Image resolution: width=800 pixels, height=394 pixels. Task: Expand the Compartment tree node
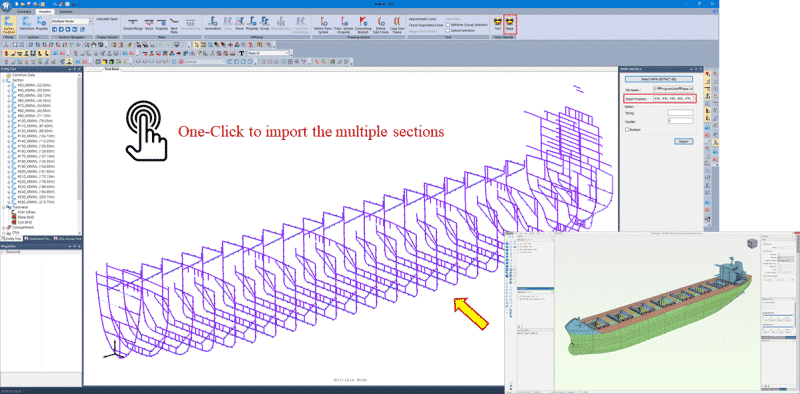(x=4, y=227)
